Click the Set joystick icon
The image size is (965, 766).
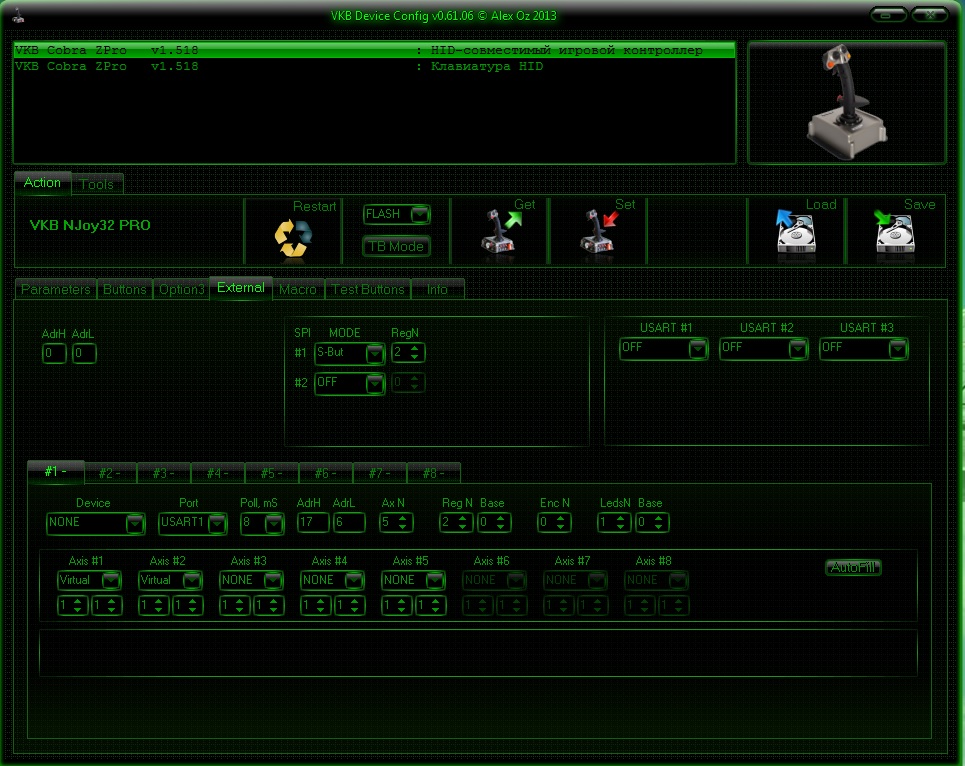pyautogui.click(x=599, y=233)
